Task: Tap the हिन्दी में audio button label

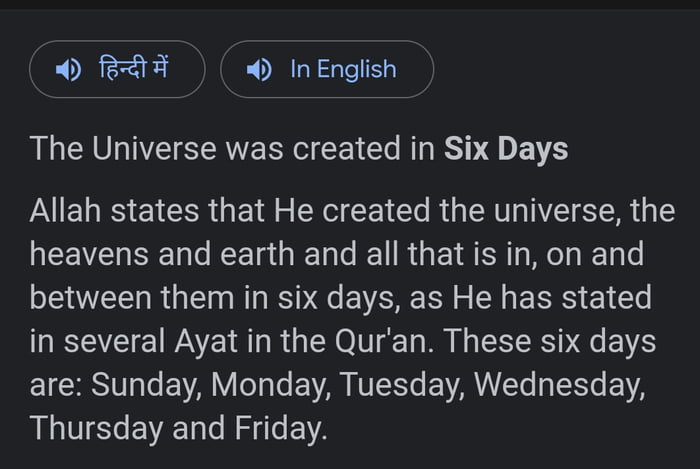Action: [134, 68]
